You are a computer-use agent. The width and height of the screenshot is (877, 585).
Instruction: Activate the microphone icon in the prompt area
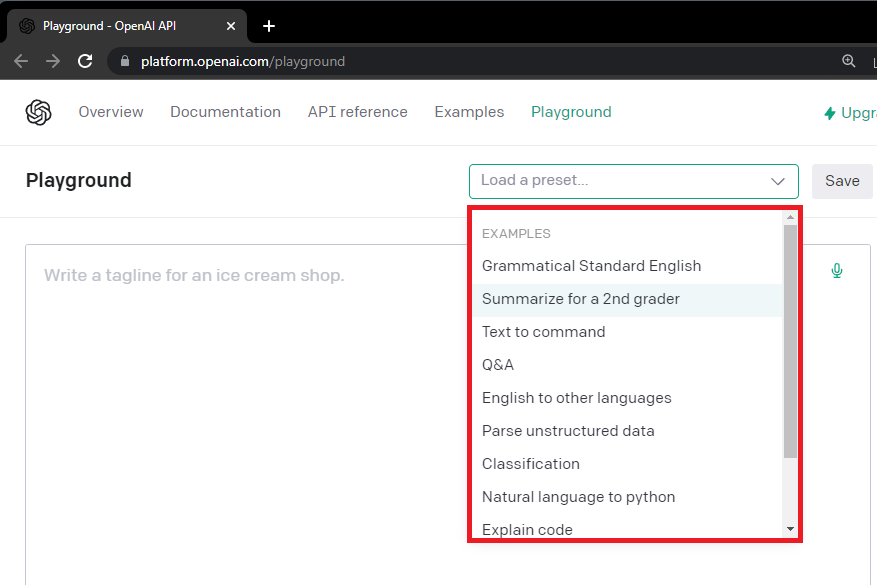tap(837, 270)
